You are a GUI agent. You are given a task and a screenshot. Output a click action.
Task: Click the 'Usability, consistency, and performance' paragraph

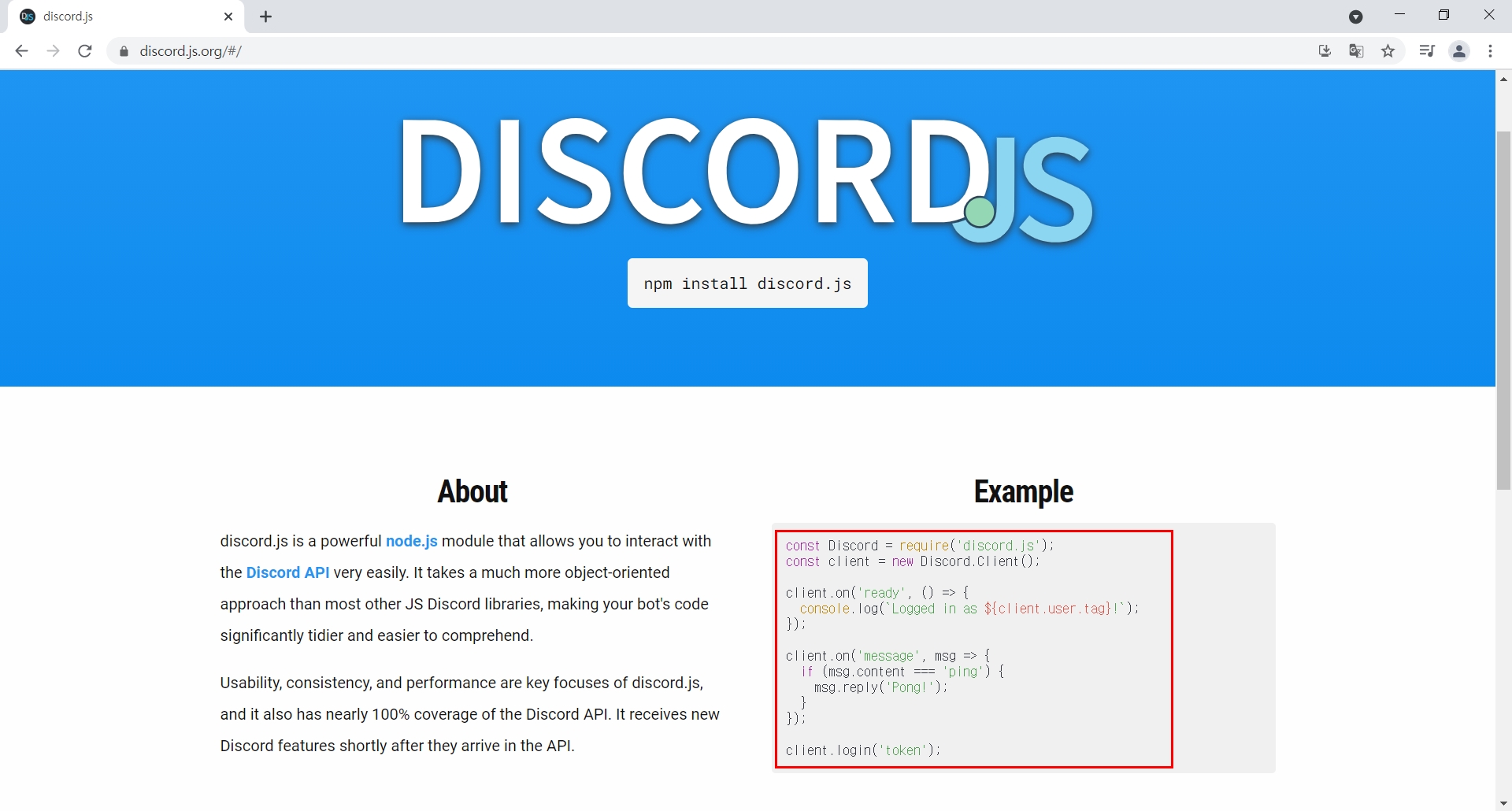[470, 714]
